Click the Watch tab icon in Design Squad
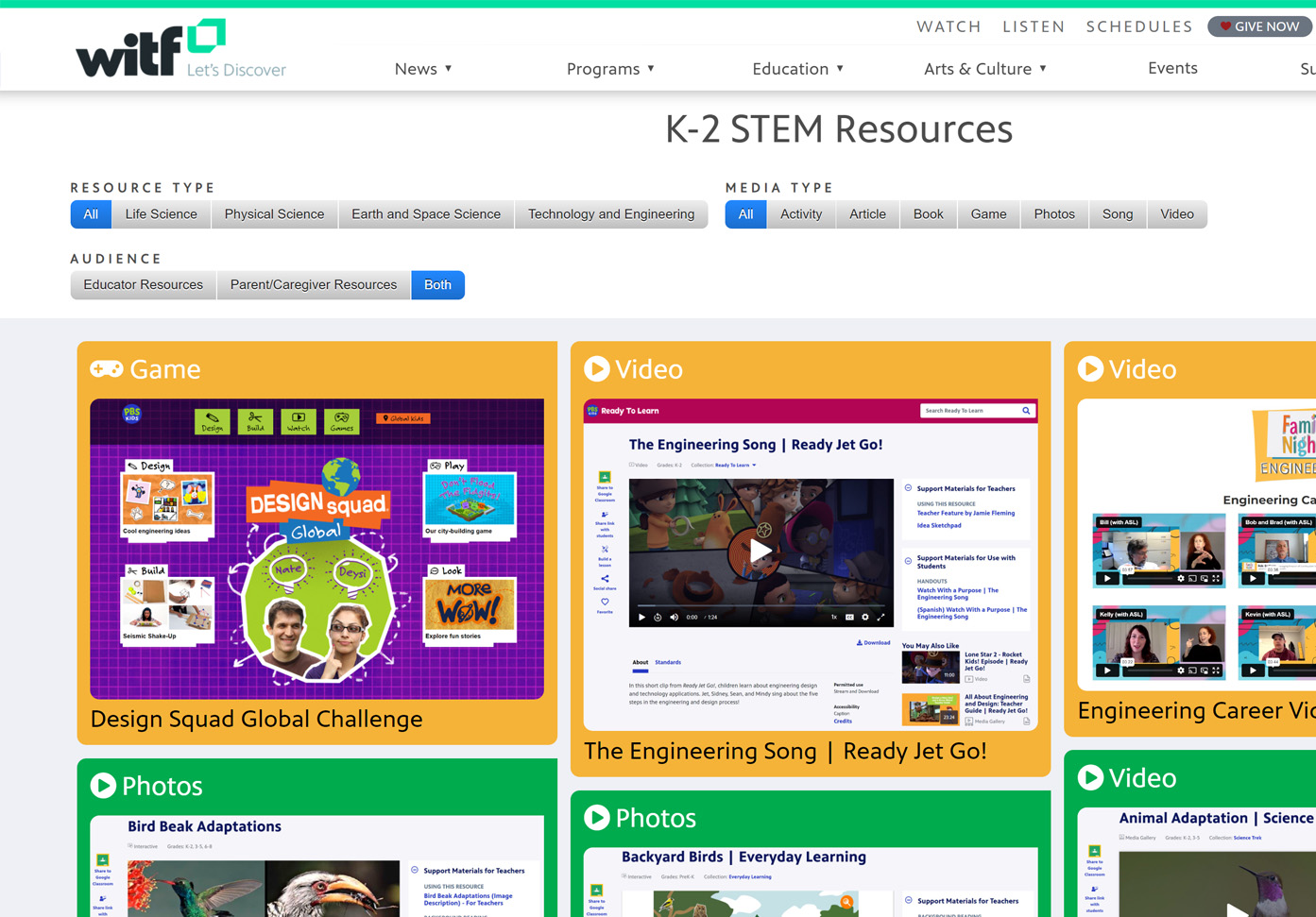The height and width of the screenshot is (917, 1316). pyautogui.click(x=299, y=421)
